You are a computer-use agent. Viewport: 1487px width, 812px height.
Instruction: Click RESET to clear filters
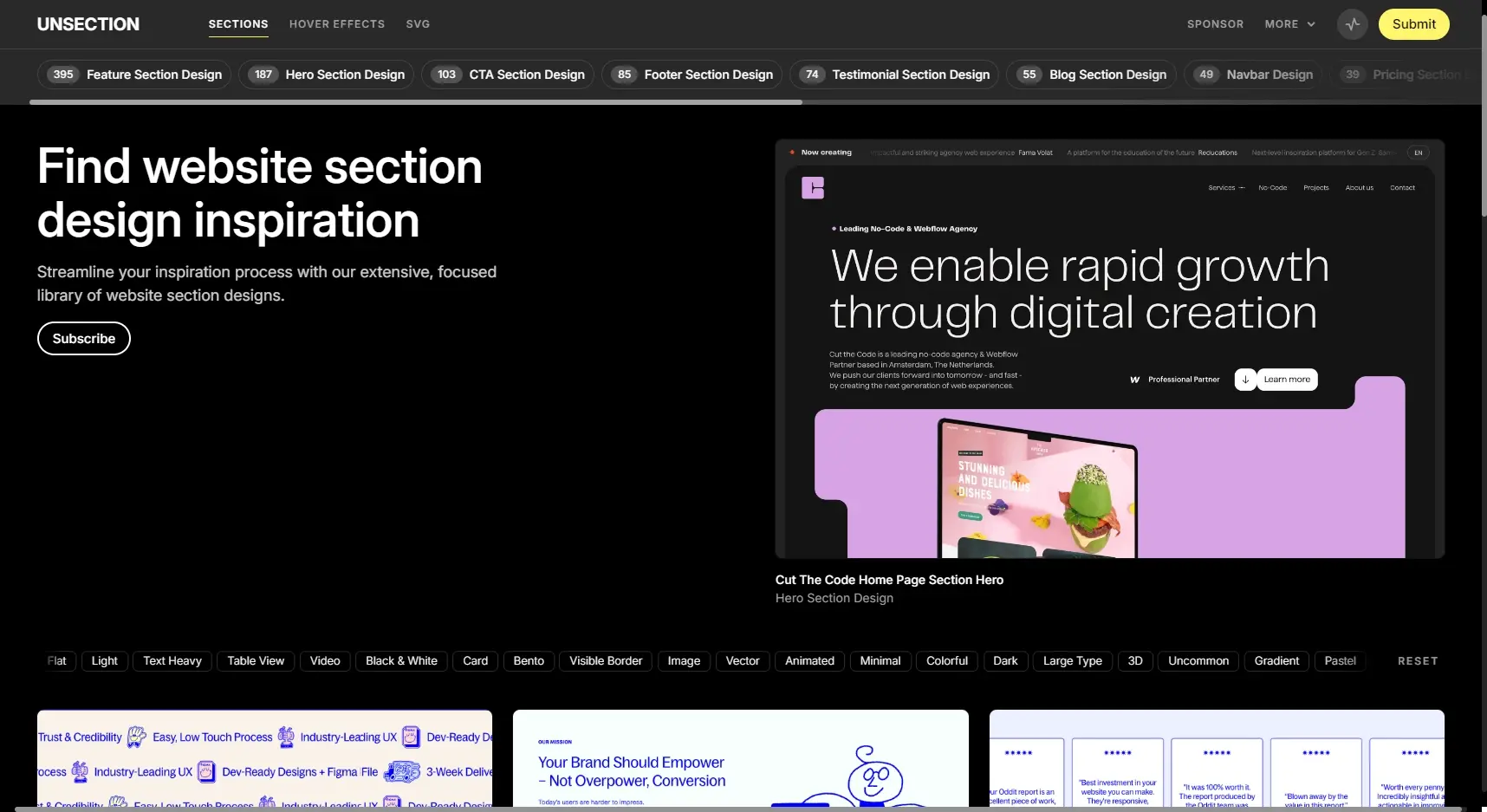1418,661
